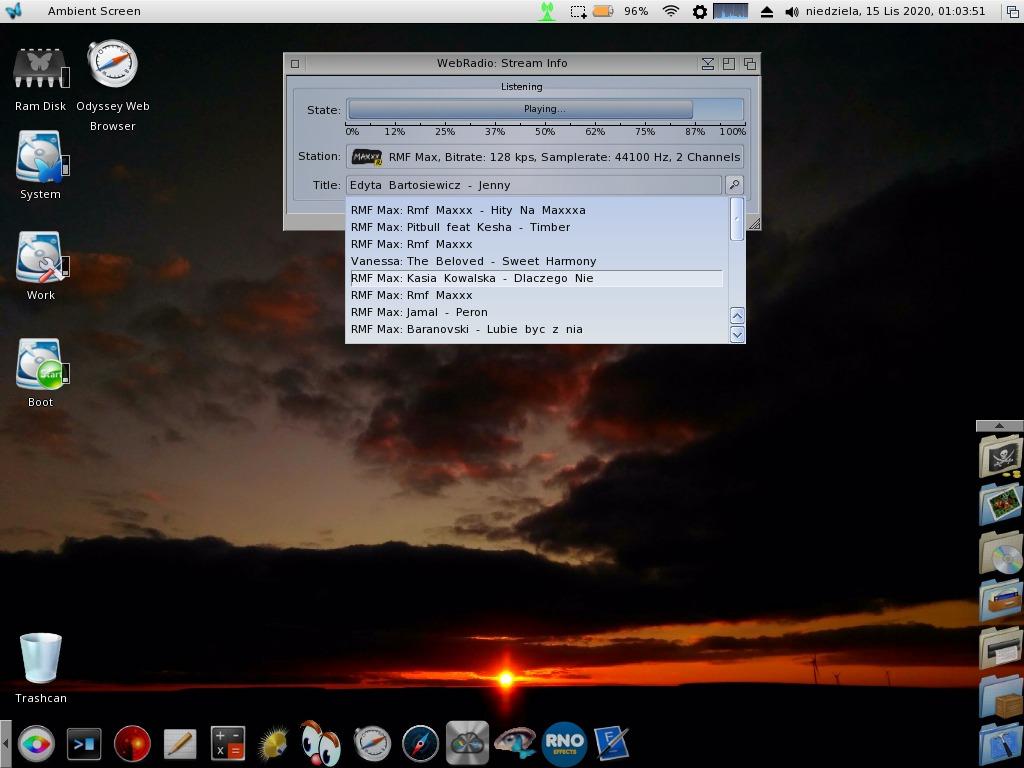Open the photo folder in side panel
Screen dimensions: 1024x768
(1001, 504)
